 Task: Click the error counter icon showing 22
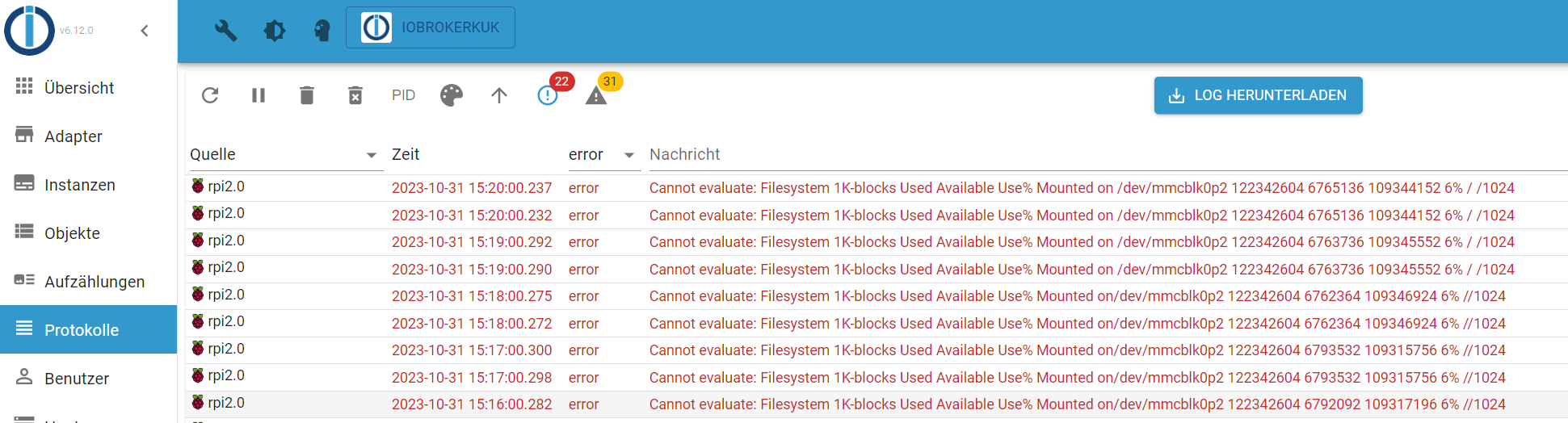click(x=548, y=95)
